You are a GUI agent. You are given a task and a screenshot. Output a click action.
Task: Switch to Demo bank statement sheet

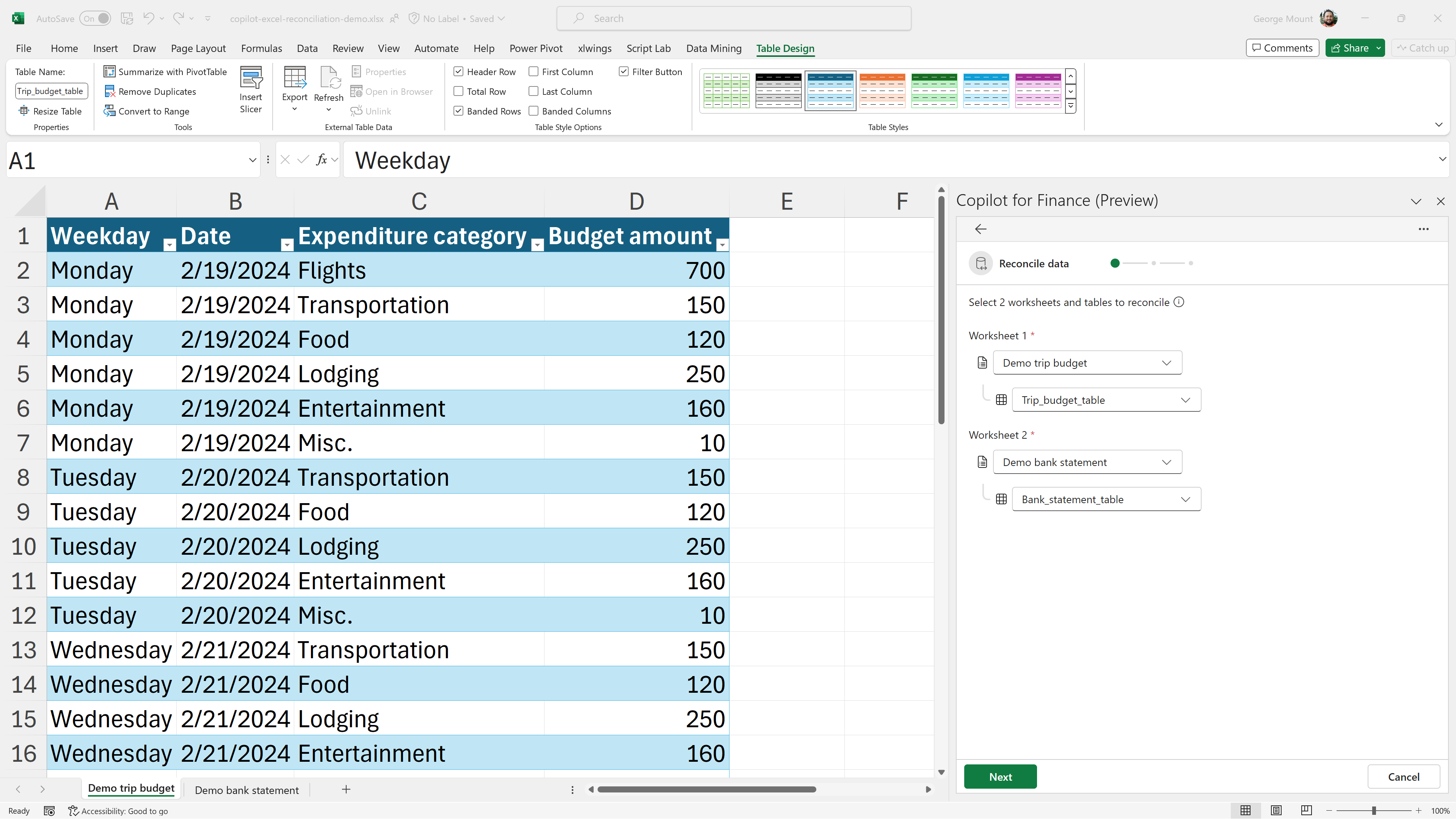click(246, 790)
